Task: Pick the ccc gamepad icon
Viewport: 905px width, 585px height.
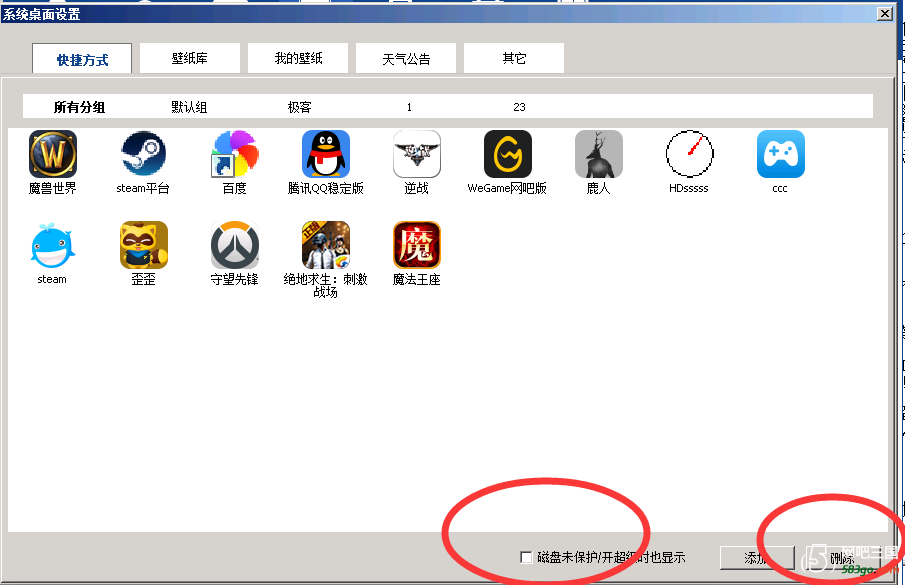Action: click(780, 154)
